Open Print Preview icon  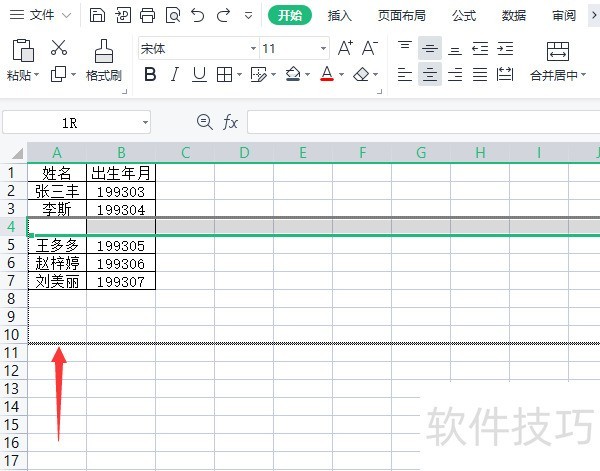(173, 15)
